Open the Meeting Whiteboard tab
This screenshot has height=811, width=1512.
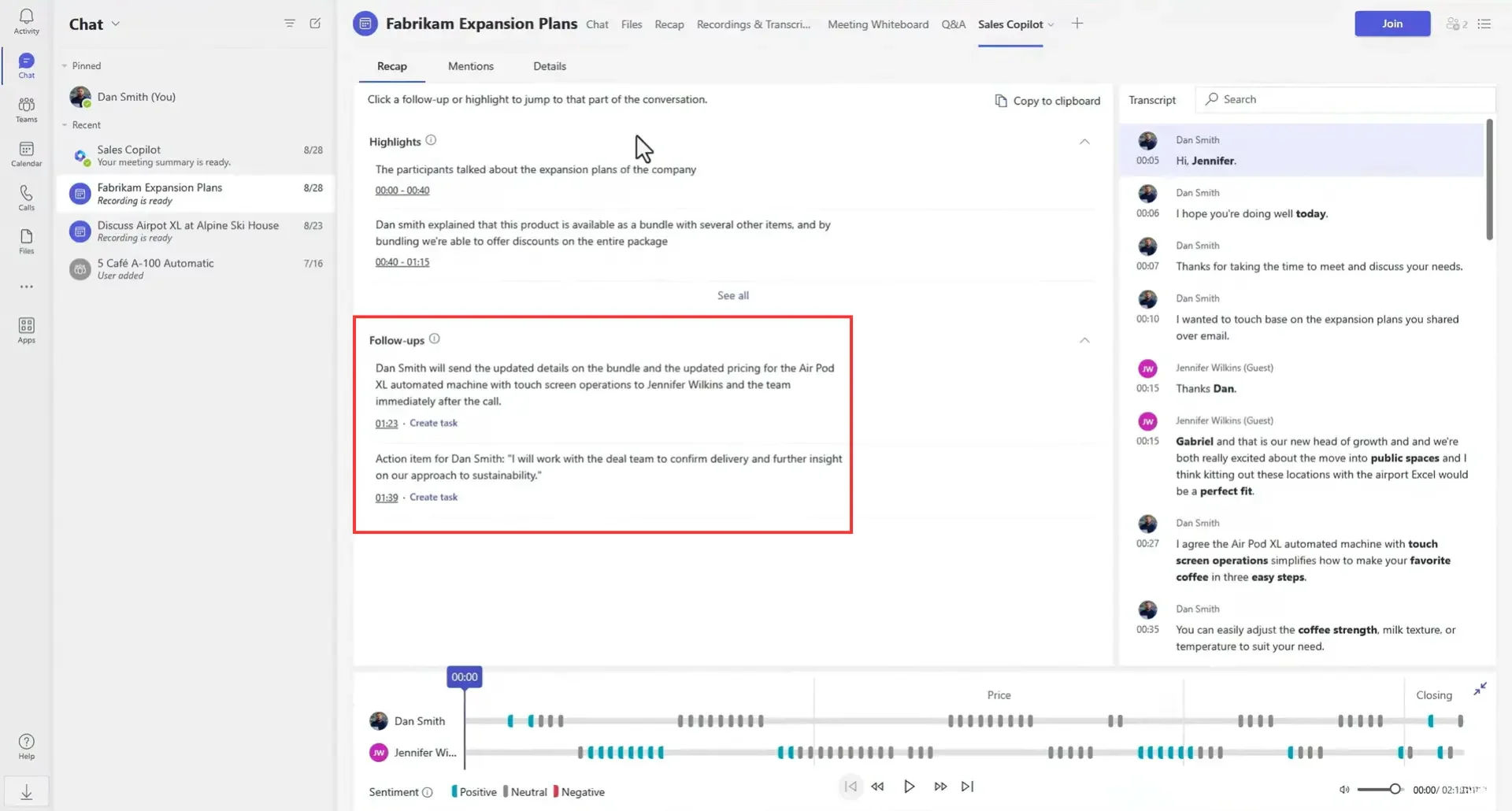coord(878,24)
